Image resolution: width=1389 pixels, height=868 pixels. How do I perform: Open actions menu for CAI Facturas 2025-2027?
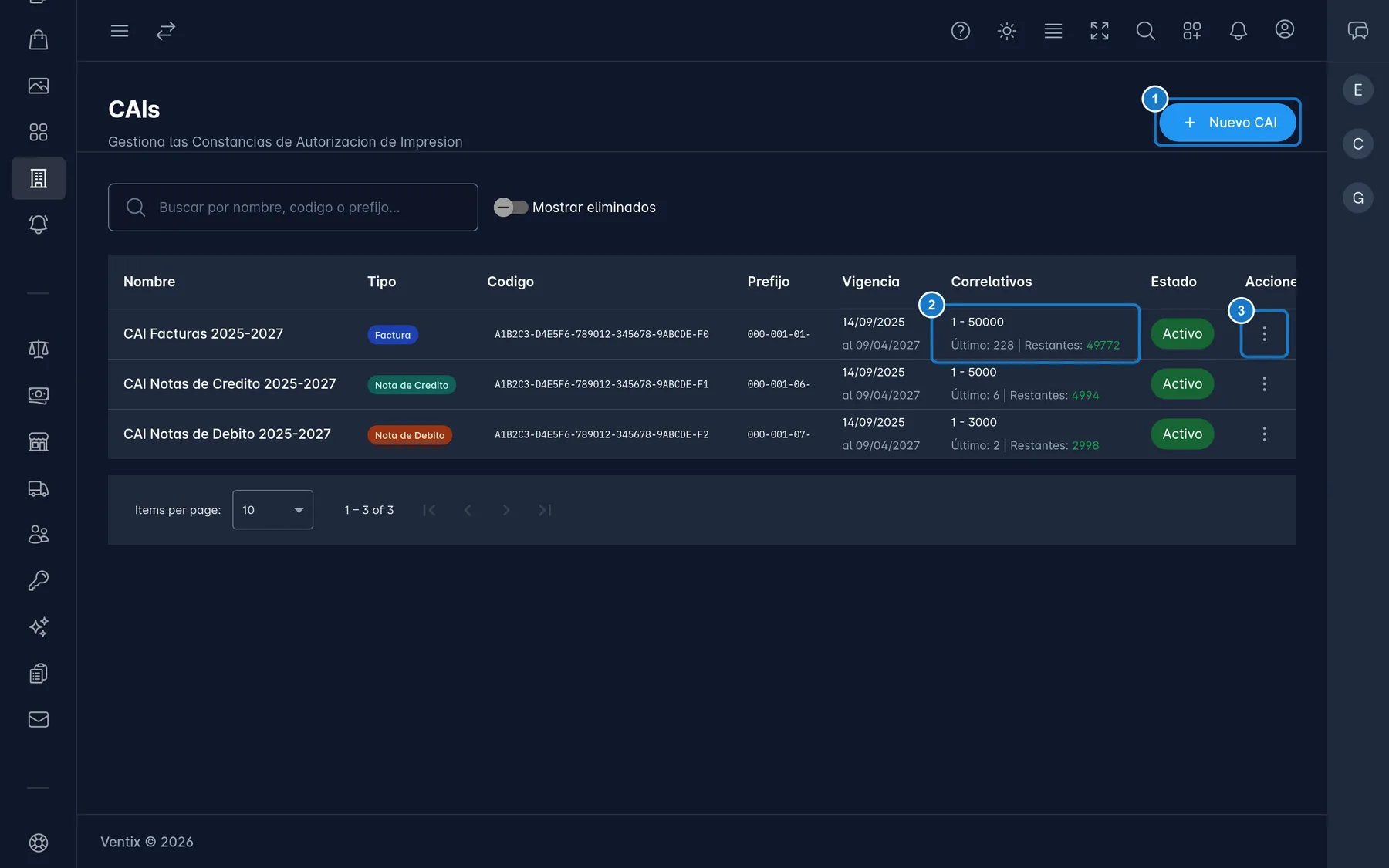[x=1264, y=334]
